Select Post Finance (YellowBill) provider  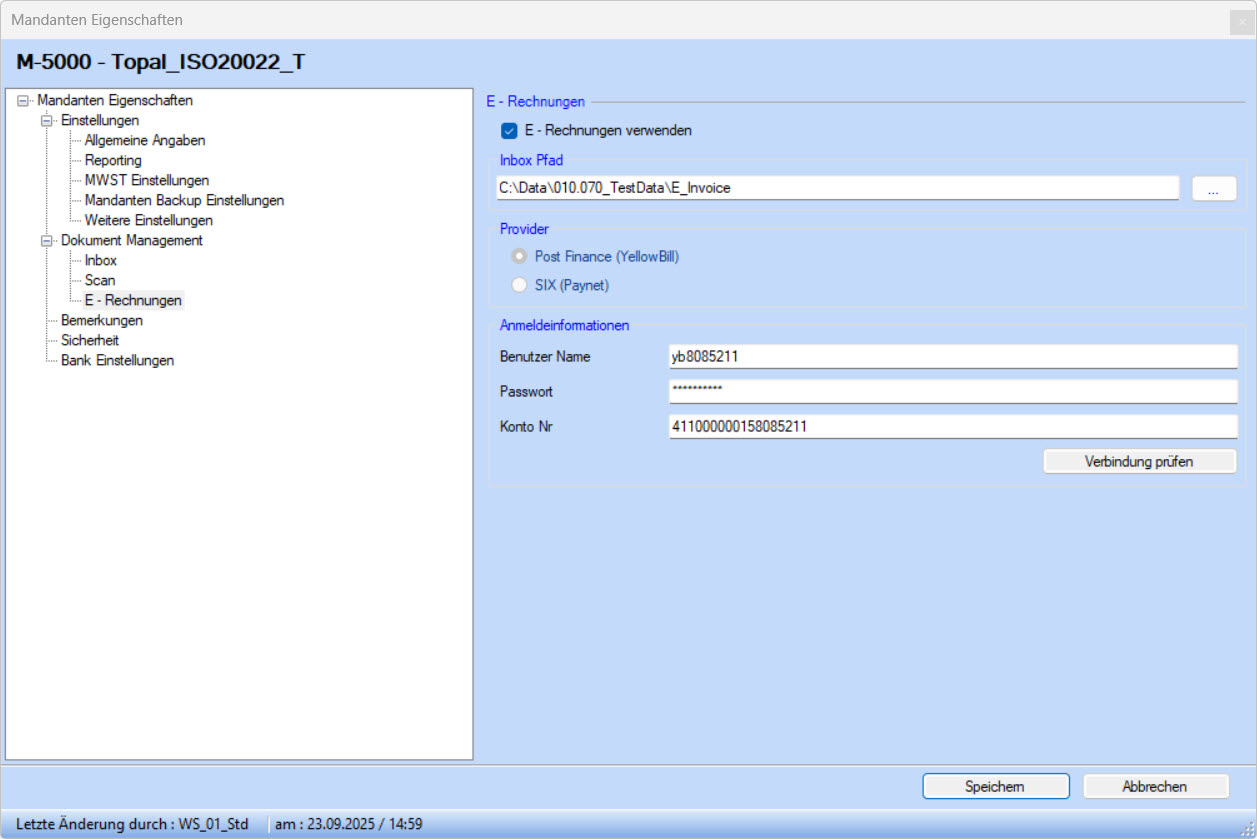[519, 257]
